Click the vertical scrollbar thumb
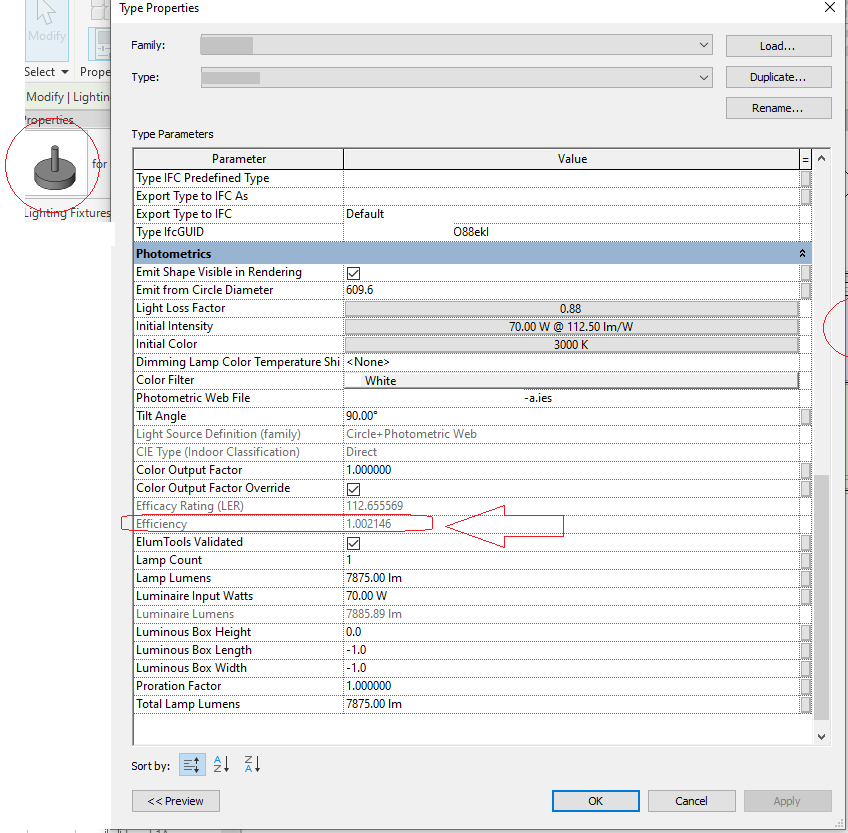848x833 pixels. point(821,597)
